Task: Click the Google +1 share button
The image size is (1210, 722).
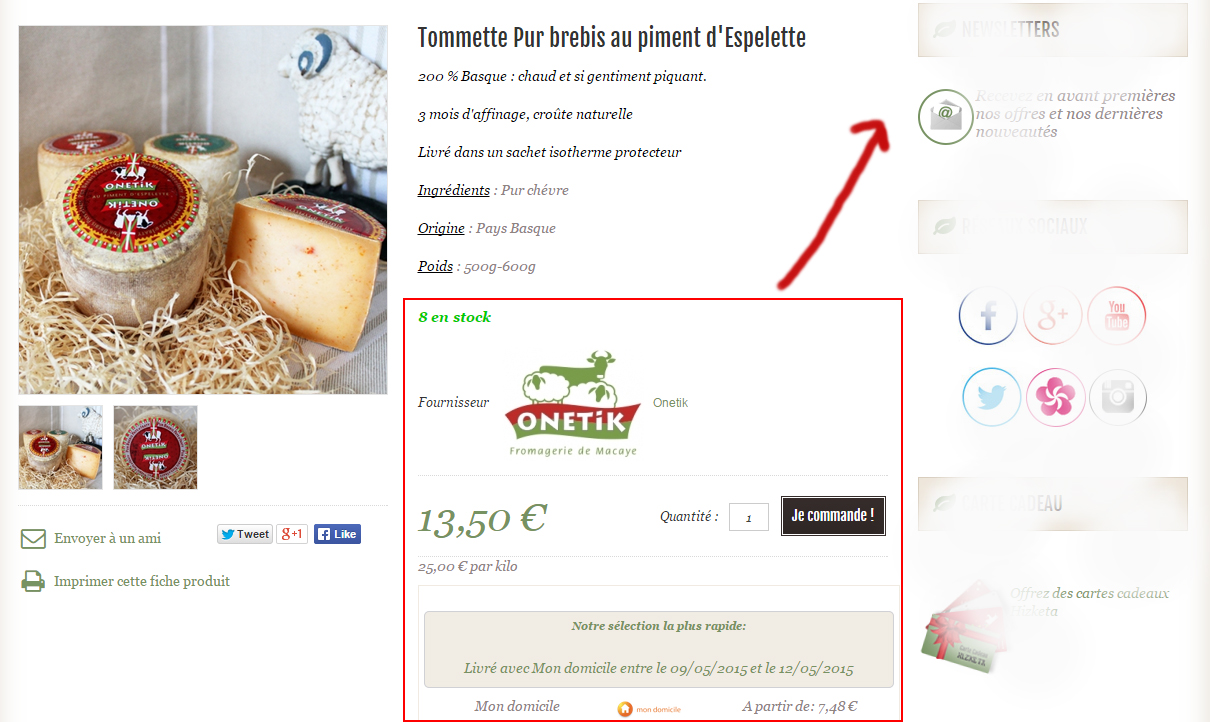Action: [x=292, y=534]
